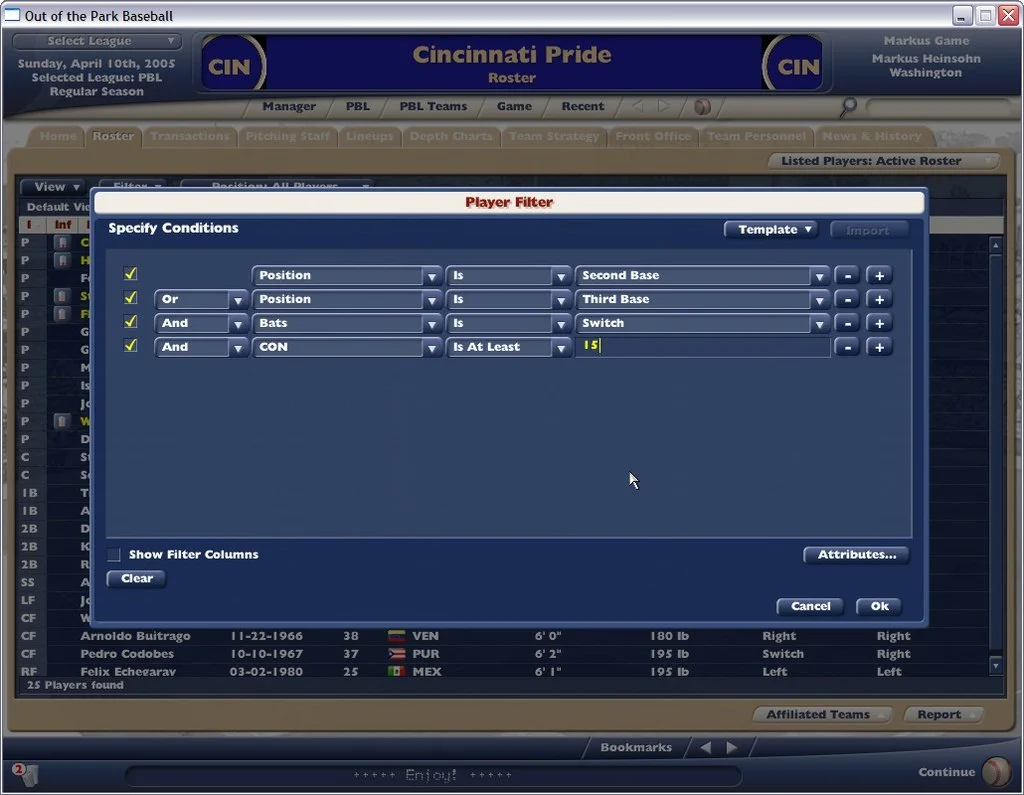Click the roster list vertical scrollbar
The height and width of the screenshot is (795, 1024).
pos(995,450)
